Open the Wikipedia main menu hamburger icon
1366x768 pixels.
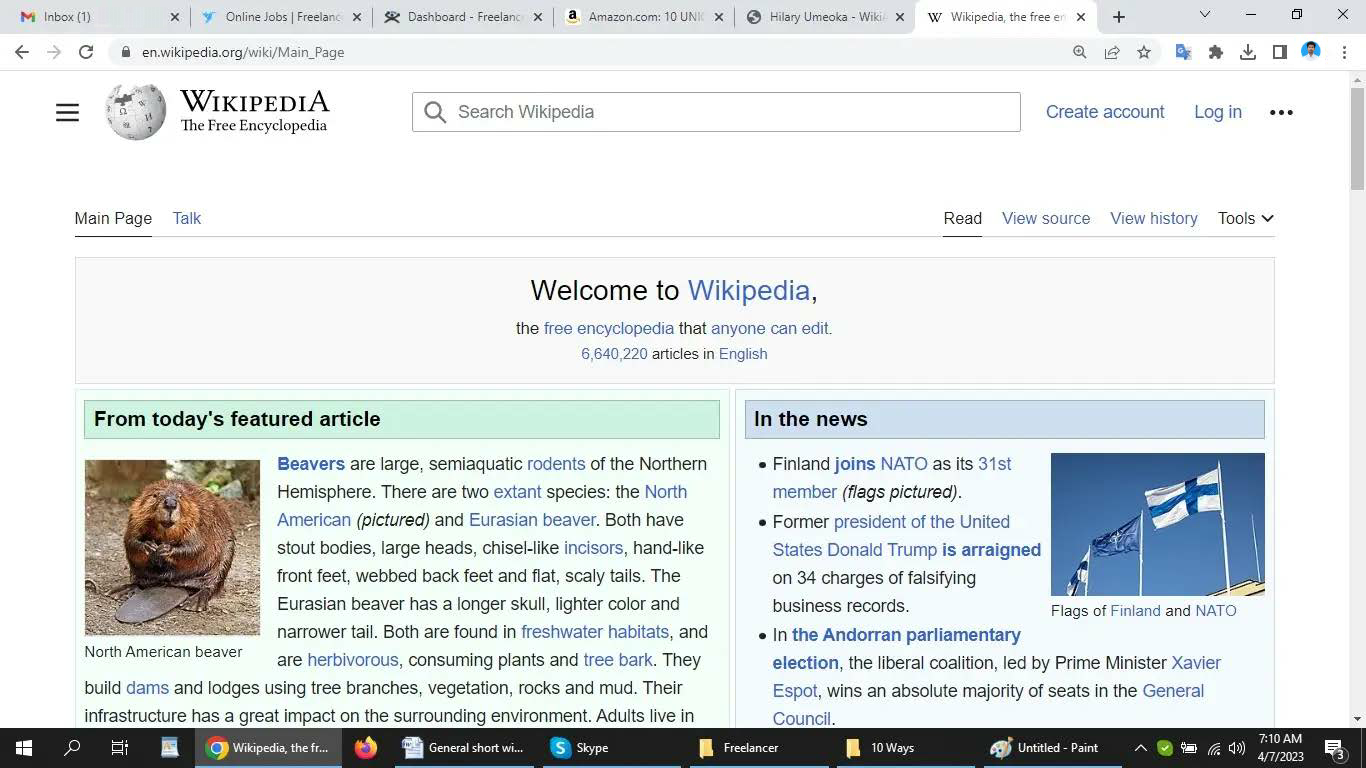[67, 112]
